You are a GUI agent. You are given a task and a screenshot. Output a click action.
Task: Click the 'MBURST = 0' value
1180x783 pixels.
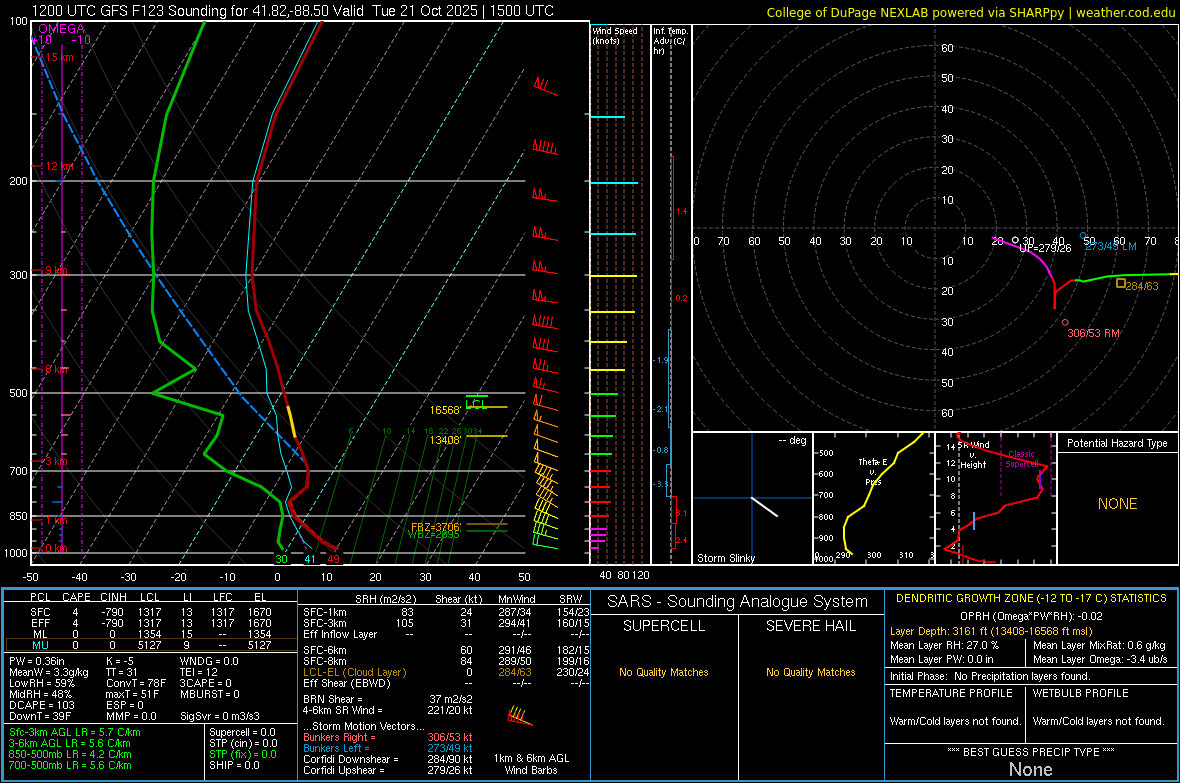click(210, 694)
